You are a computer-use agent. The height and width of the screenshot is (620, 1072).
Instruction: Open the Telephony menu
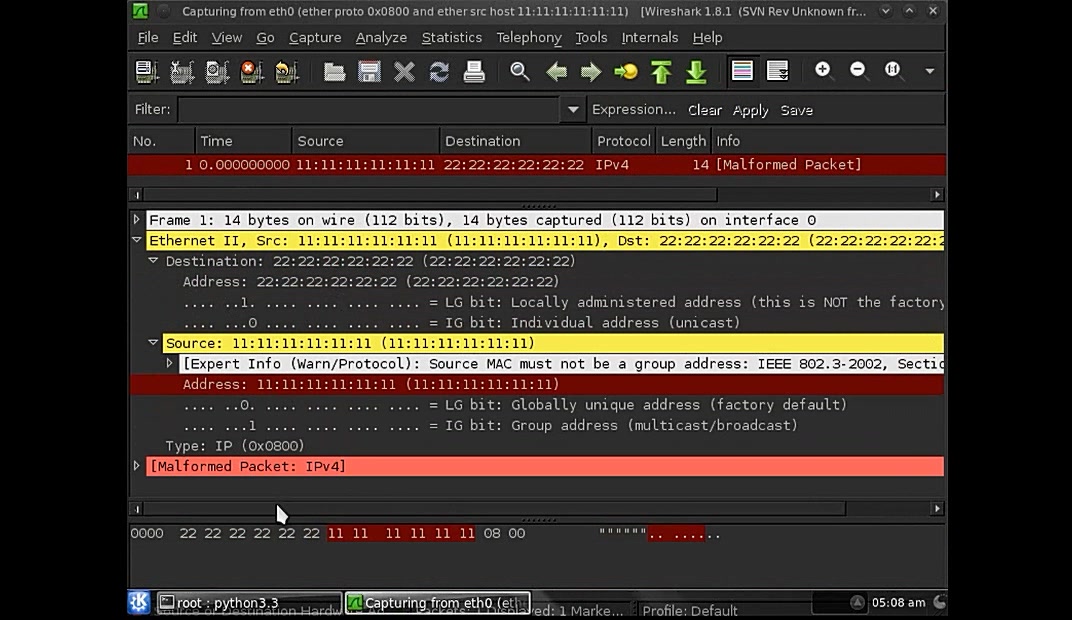pyautogui.click(x=529, y=37)
